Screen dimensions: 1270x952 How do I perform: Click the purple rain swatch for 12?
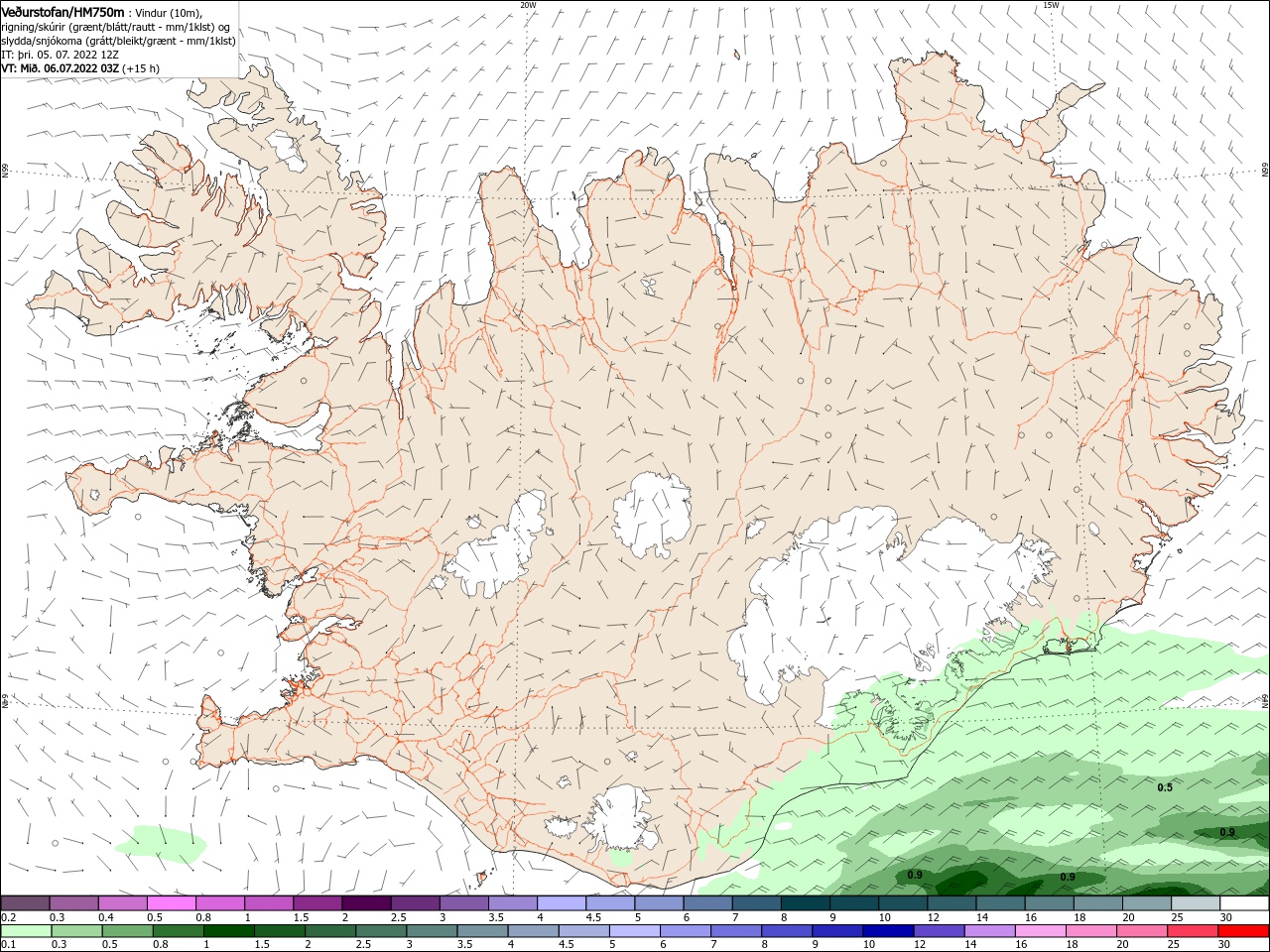tap(939, 931)
